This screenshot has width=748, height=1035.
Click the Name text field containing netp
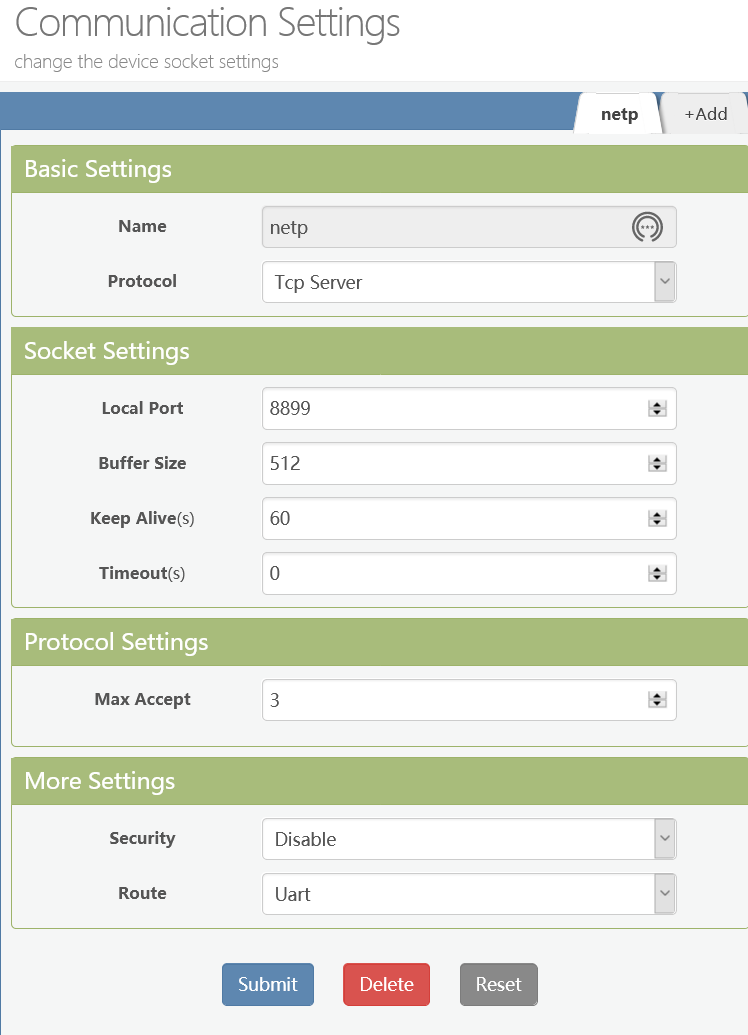[x=440, y=227]
